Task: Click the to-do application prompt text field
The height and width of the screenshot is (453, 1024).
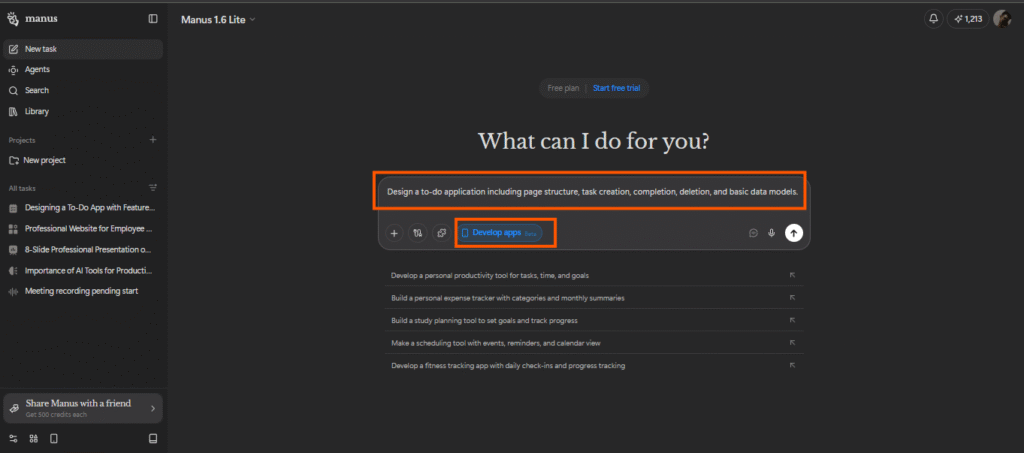Action: 592,191
